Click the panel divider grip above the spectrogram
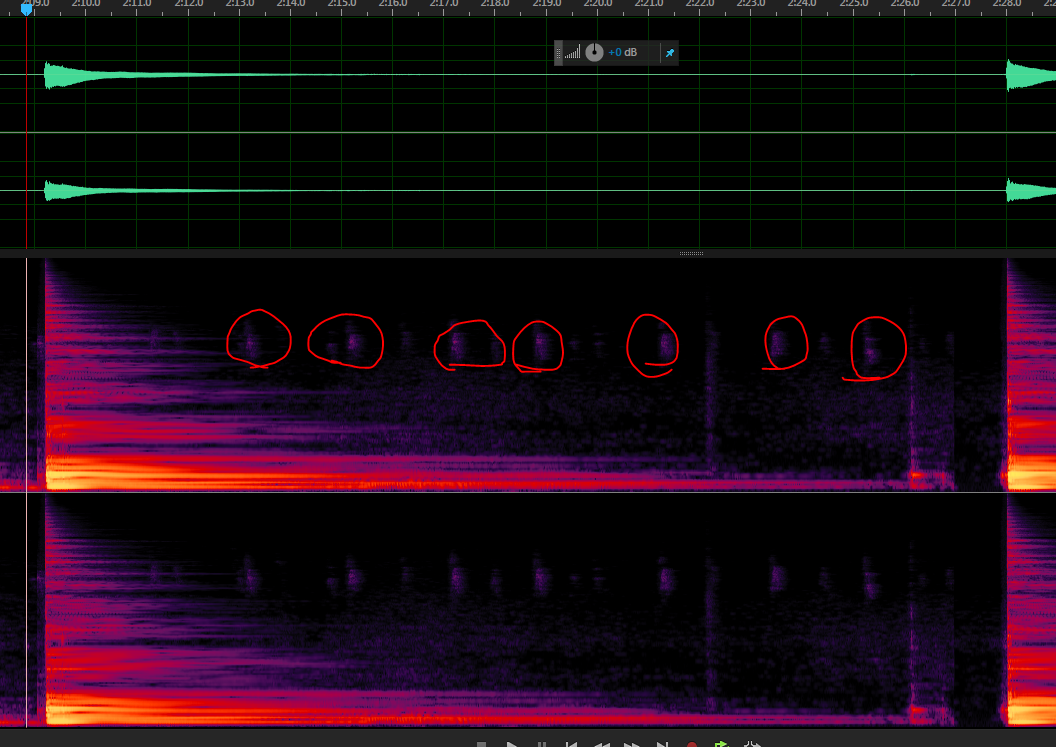Image resolution: width=1056 pixels, height=747 pixels. point(690,253)
